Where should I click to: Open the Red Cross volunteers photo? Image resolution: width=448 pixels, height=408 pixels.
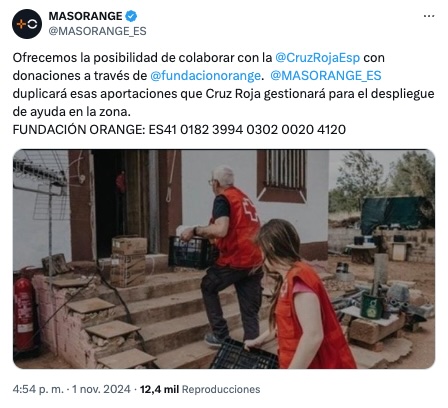click(224, 259)
